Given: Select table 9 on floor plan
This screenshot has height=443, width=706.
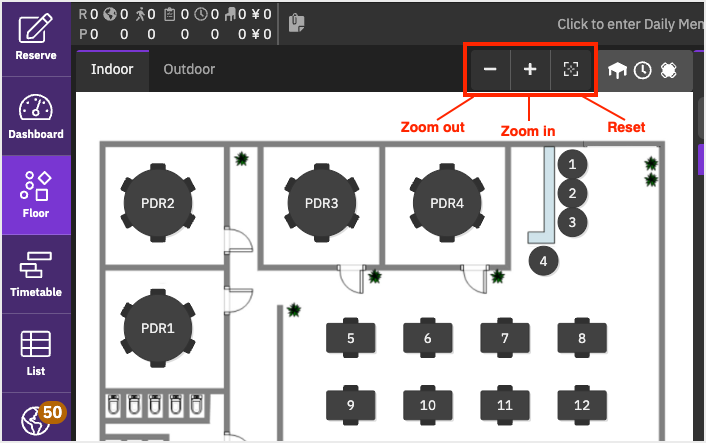Looking at the screenshot, I should coord(351,405).
